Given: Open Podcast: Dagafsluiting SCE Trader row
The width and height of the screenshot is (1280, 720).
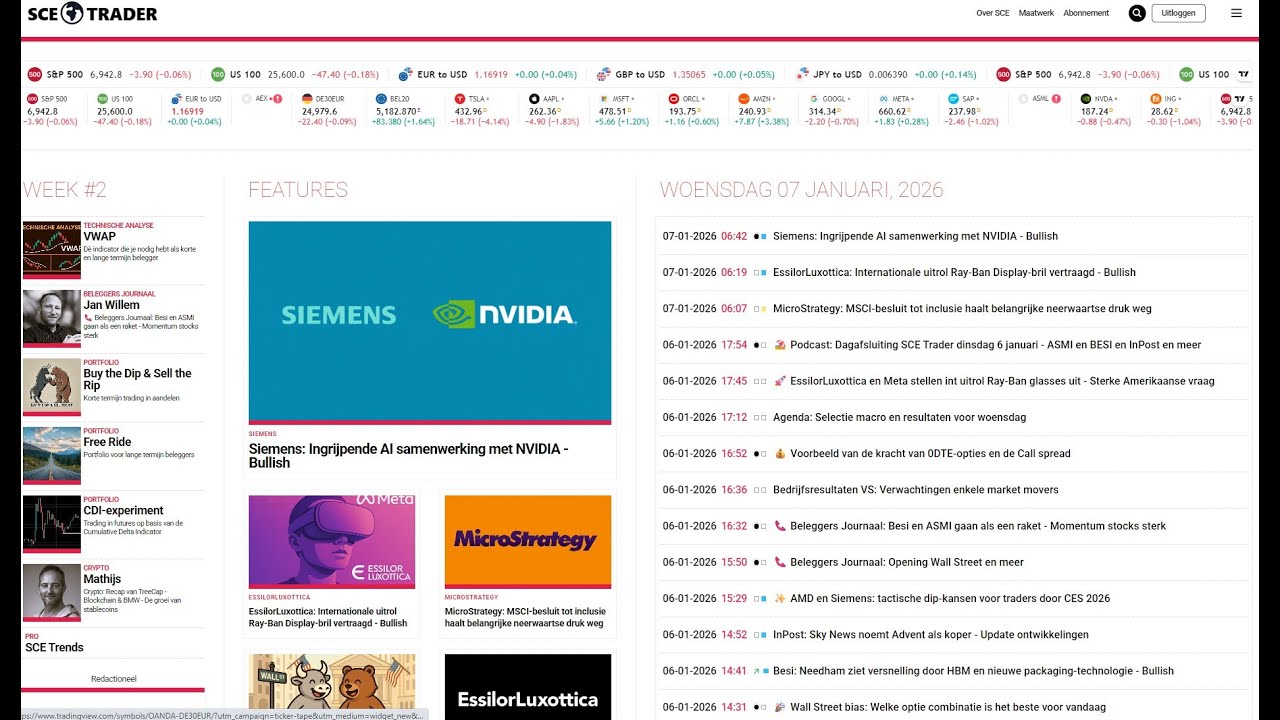Looking at the screenshot, I should pos(954,345).
